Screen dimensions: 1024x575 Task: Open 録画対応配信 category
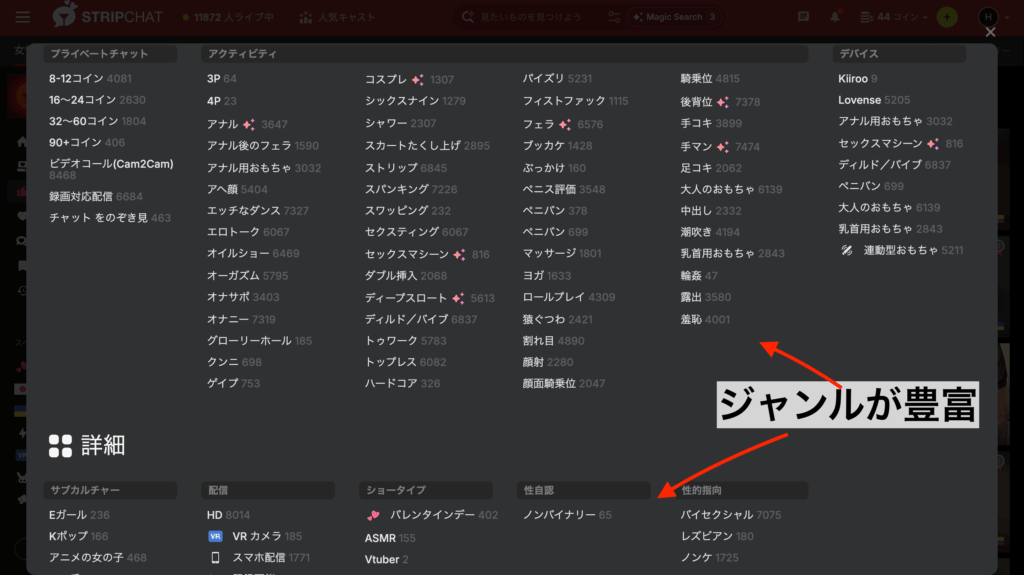[x=95, y=197]
